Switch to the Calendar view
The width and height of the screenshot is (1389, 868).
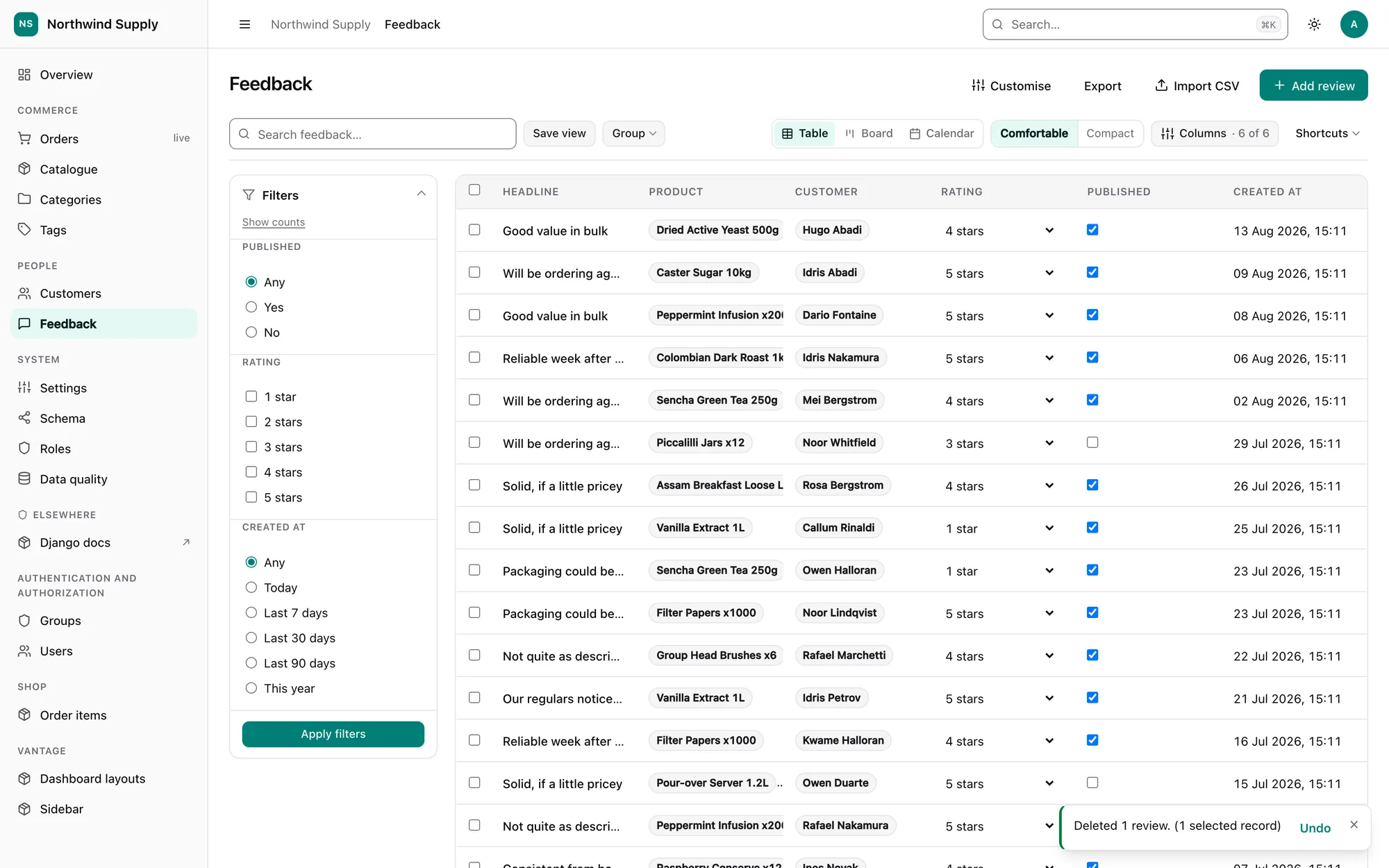942,133
